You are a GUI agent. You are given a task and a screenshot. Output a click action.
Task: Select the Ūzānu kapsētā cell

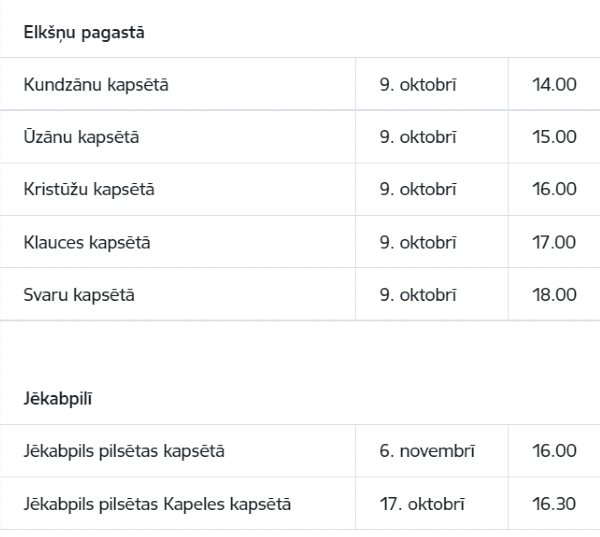(178, 137)
